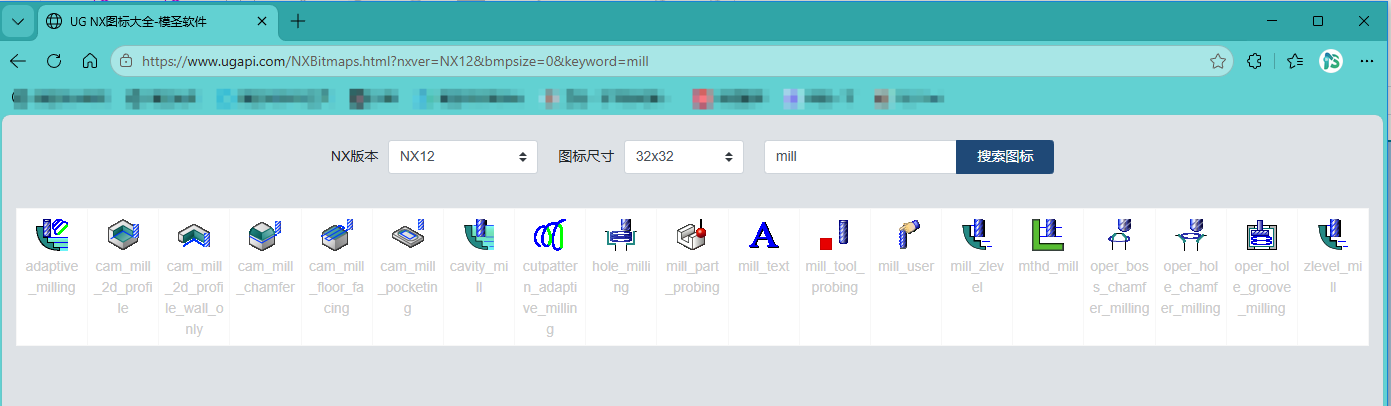Select the mill_user icon
The height and width of the screenshot is (406, 1391).
pos(906,235)
